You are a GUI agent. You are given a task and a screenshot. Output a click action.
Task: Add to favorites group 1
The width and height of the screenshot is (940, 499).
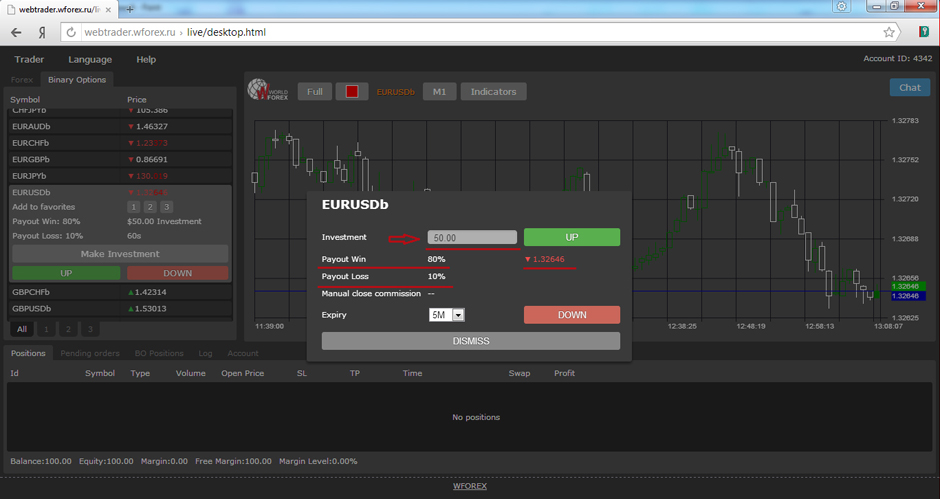[134, 207]
